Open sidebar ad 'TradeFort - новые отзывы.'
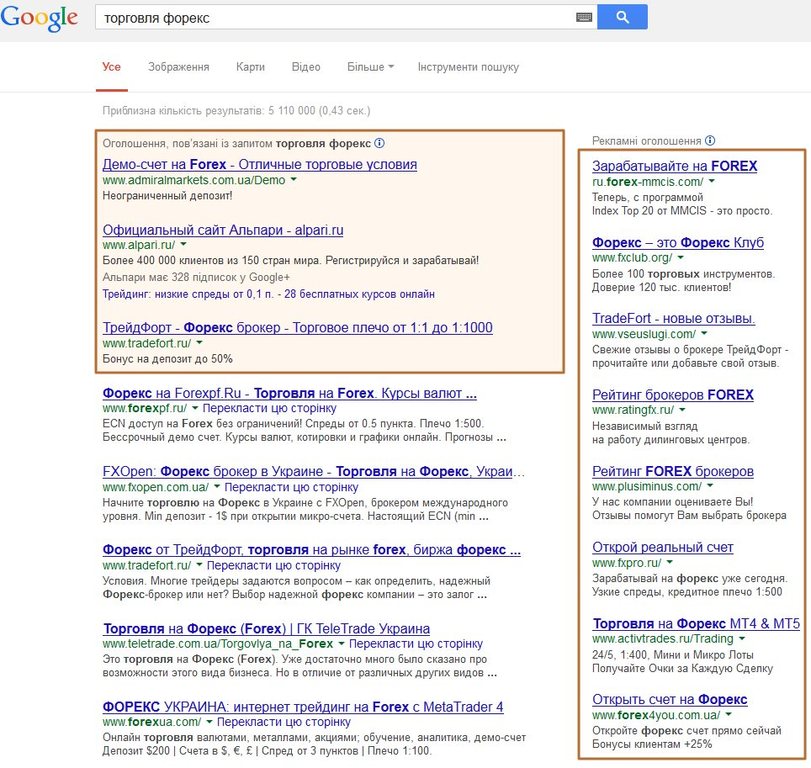 click(x=673, y=319)
